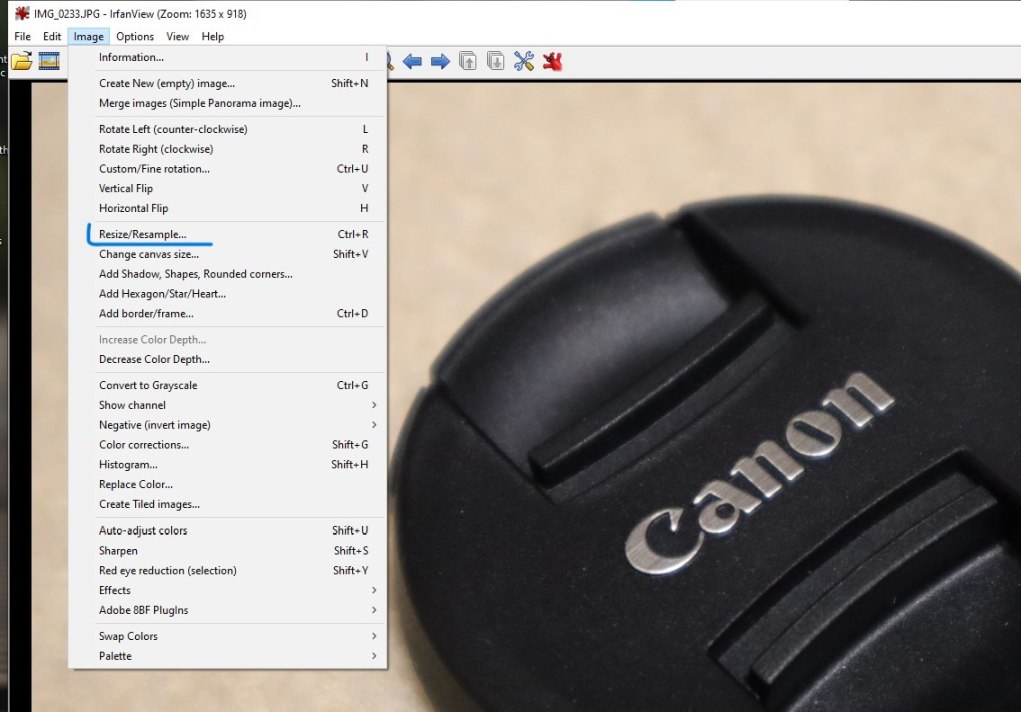Close the open Image menu from the menu bar
The height and width of the screenshot is (712, 1021).
click(89, 36)
